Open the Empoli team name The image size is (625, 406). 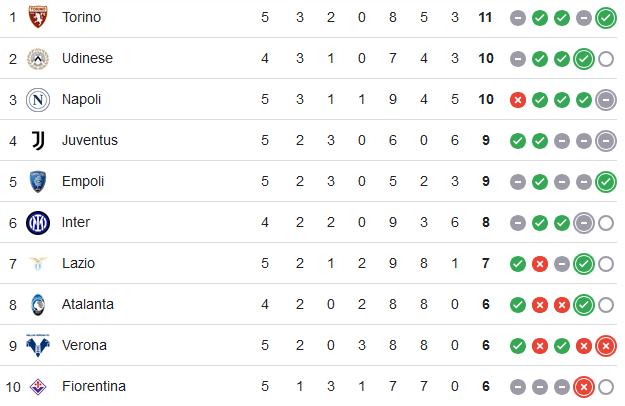coord(83,181)
